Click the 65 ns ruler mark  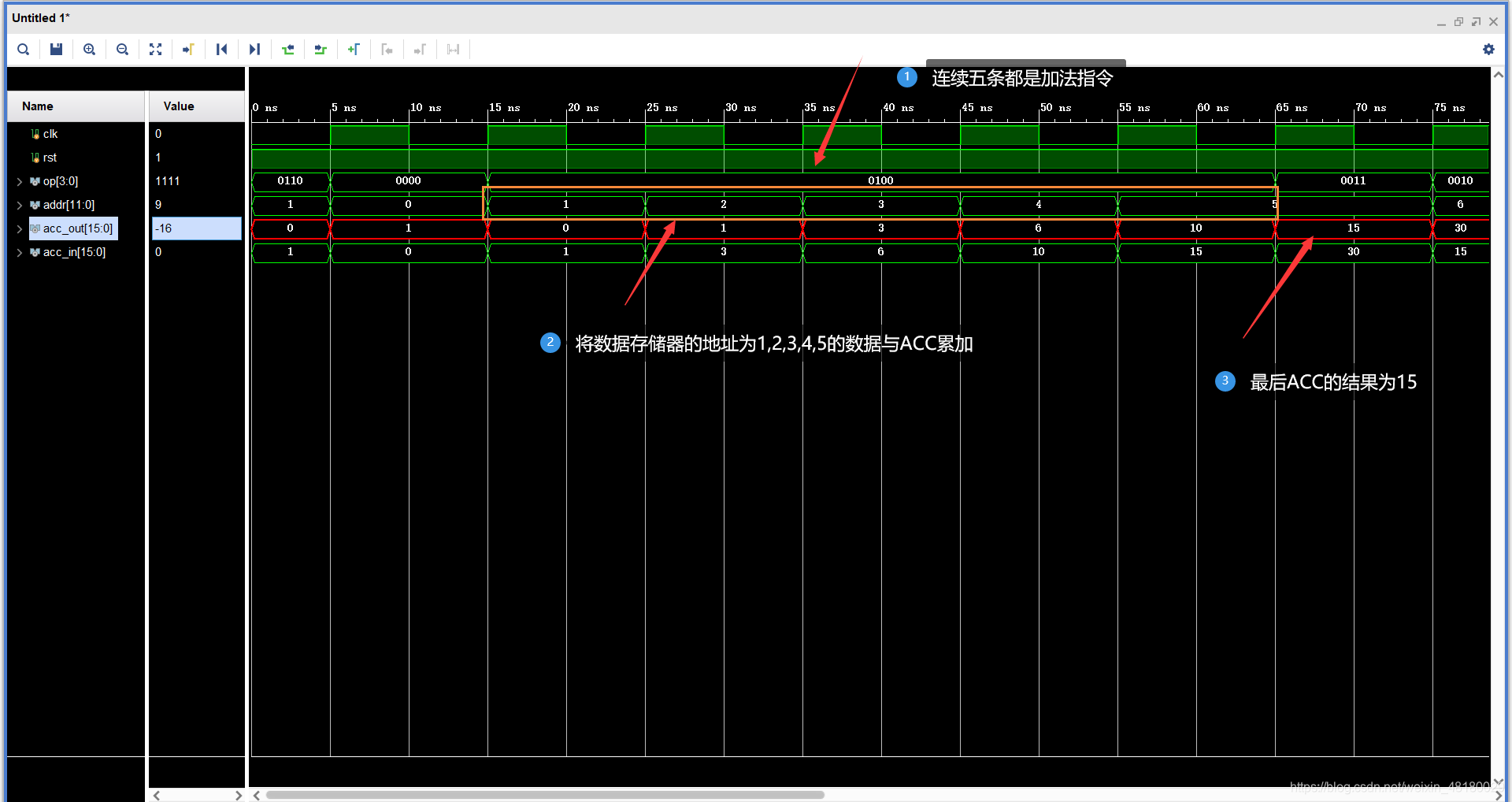coord(1291,107)
